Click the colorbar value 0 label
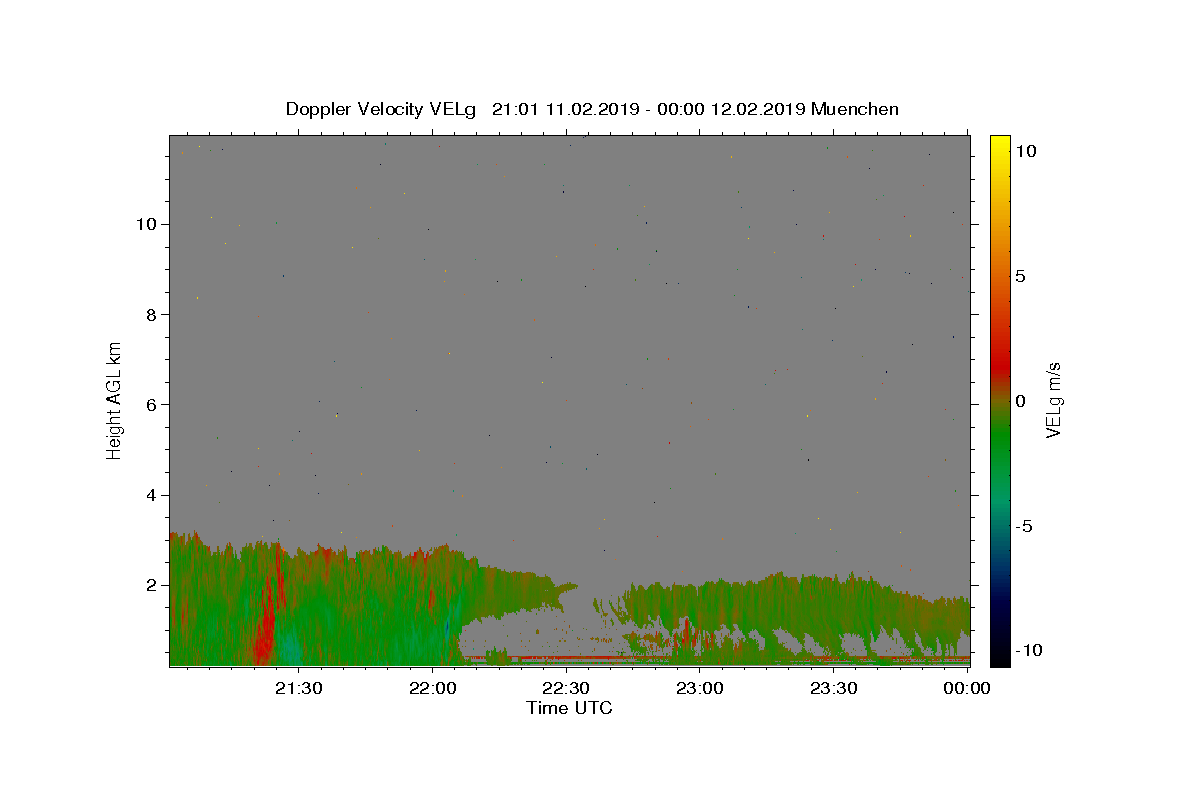1200x800 pixels. [1020, 401]
